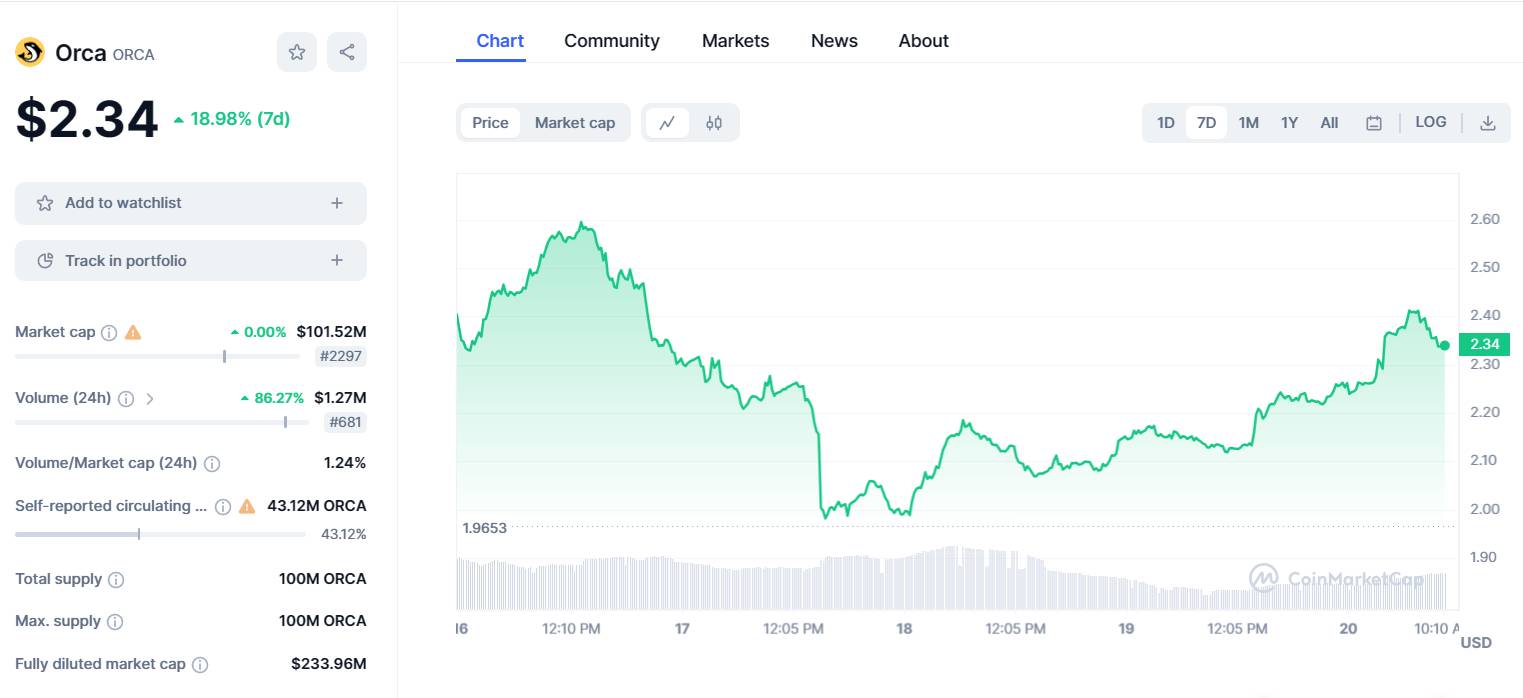
Task: Click the 43.12M ORCA circulating supply value
Action: click(x=317, y=506)
